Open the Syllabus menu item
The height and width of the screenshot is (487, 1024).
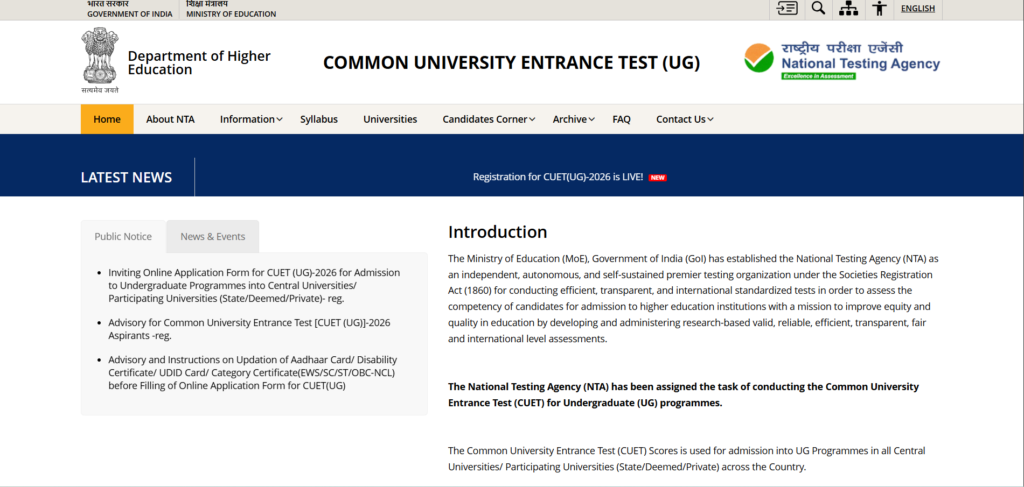pos(319,119)
